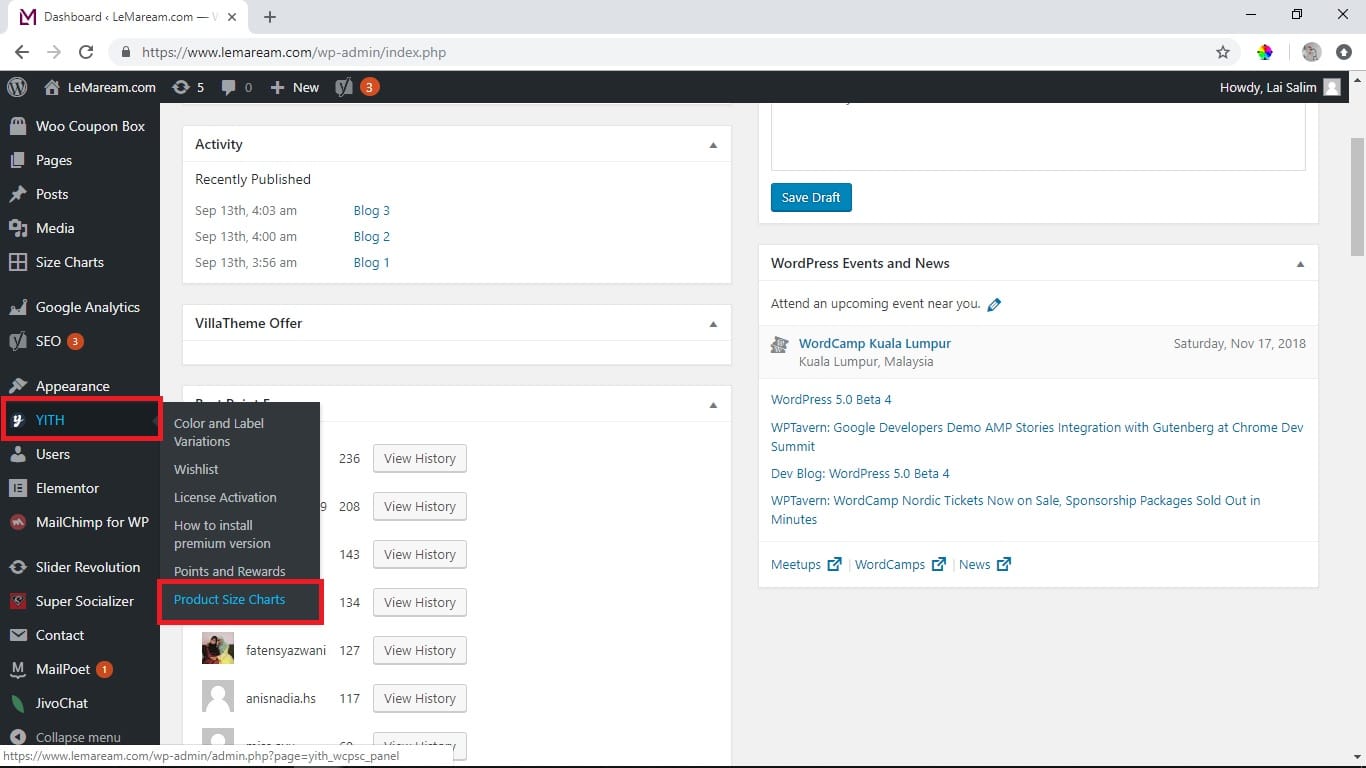
Task: Open the Users sidebar icon
Action: click(x=17, y=454)
